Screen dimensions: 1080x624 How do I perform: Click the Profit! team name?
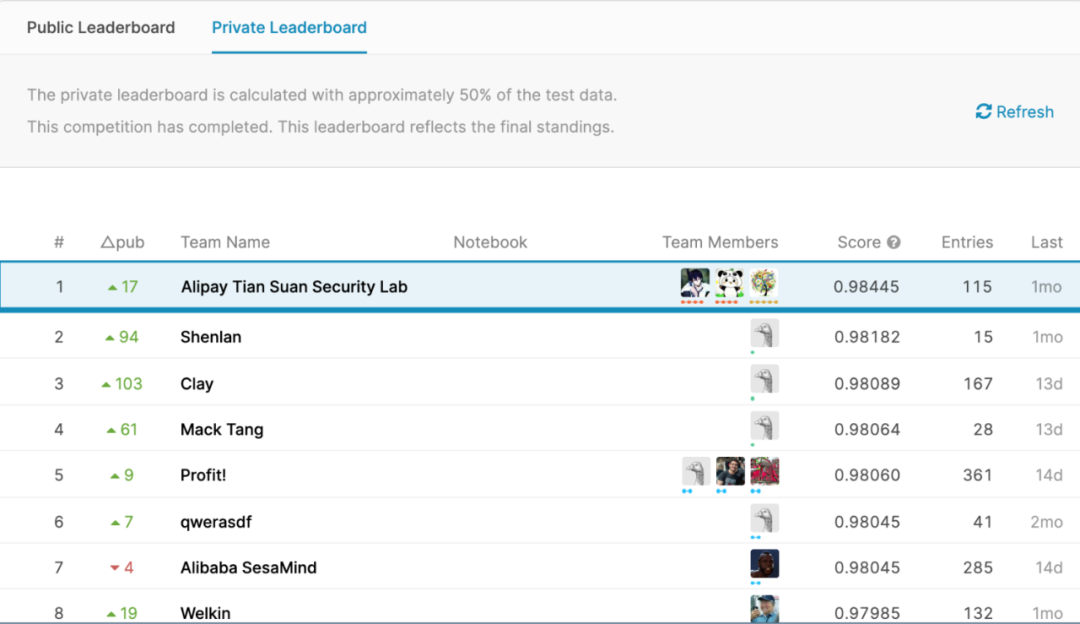203,475
